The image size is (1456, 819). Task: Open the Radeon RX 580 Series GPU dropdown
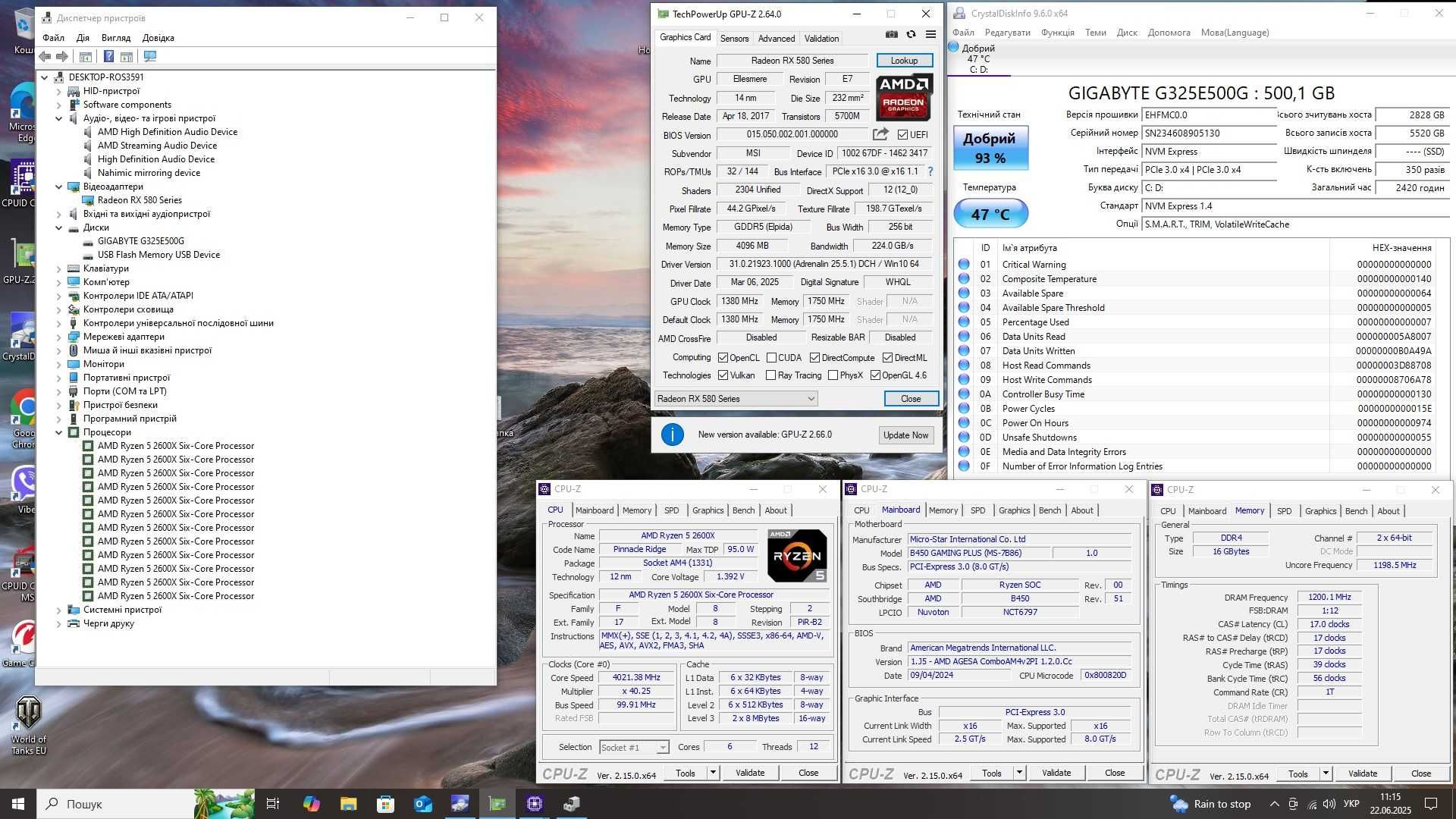coord(736,399)
